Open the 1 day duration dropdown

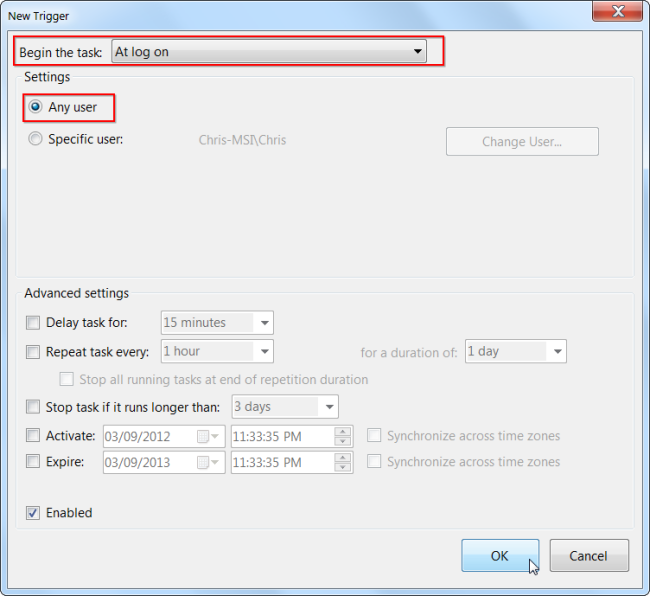pos(516,351)
